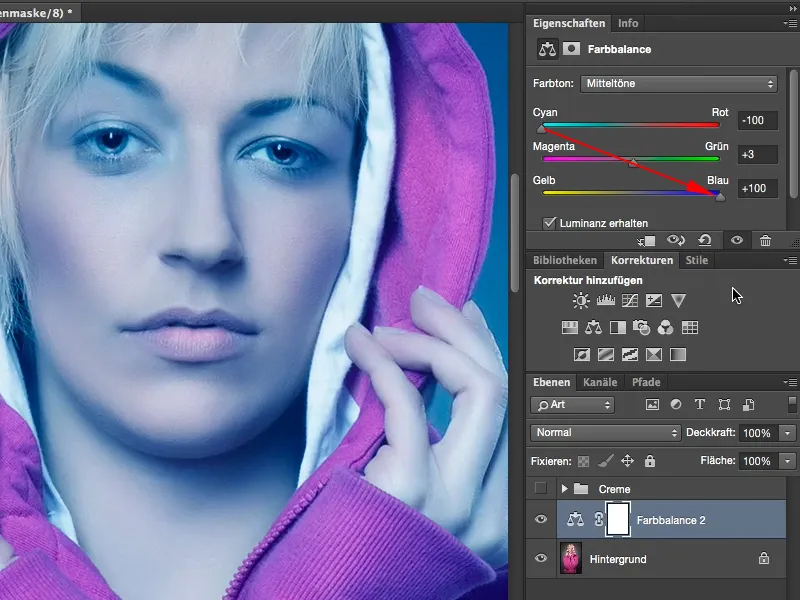Click the Channel Mixer adjustment icon
This screenshot has height=600, width=800.
664,326
